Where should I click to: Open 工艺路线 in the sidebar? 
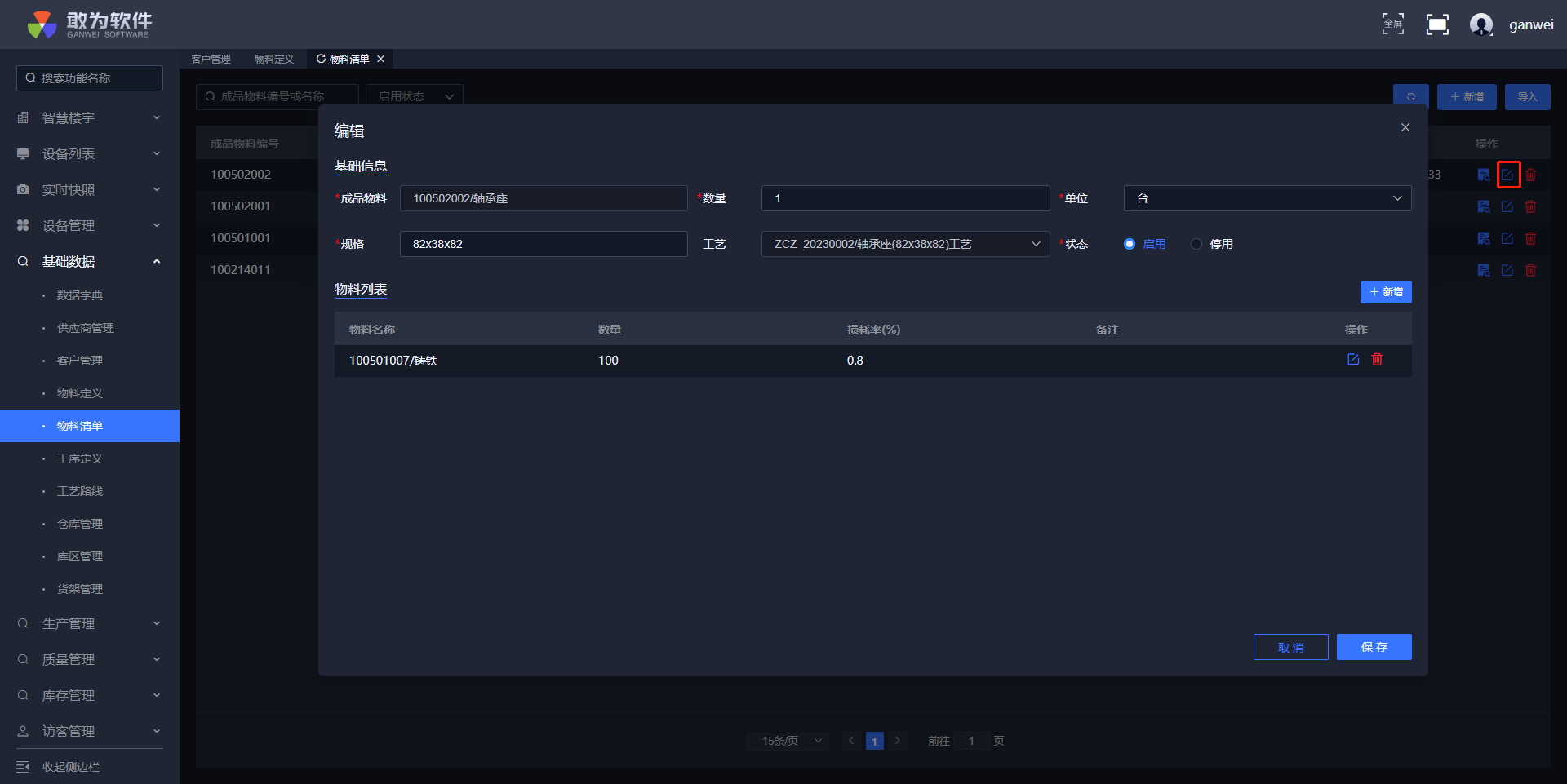tap(80, 491)
